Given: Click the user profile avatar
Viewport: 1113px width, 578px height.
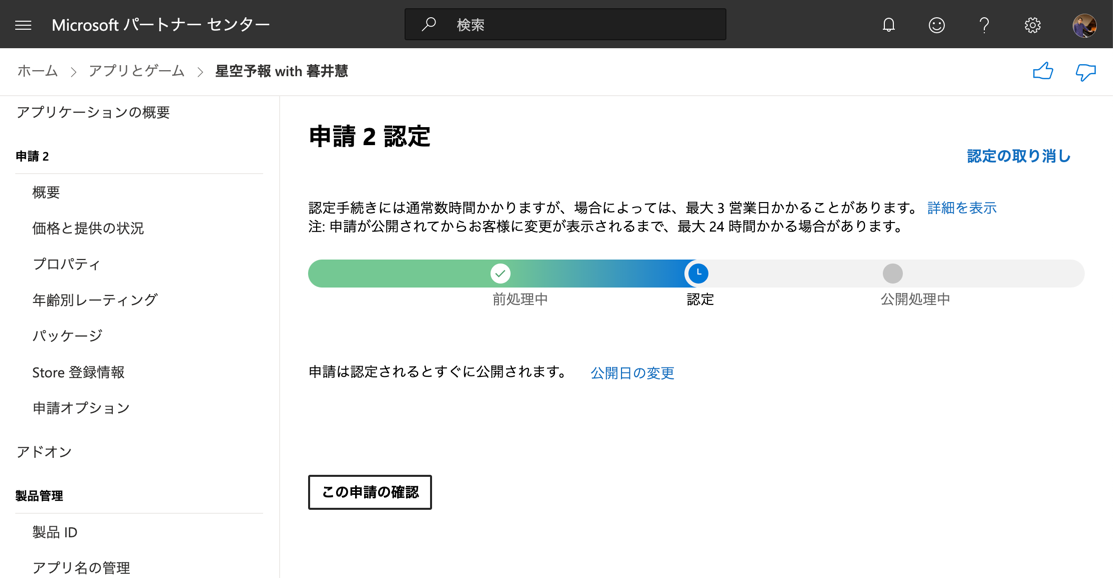Looking at the screenshot, I should (x=1083, y=25).
